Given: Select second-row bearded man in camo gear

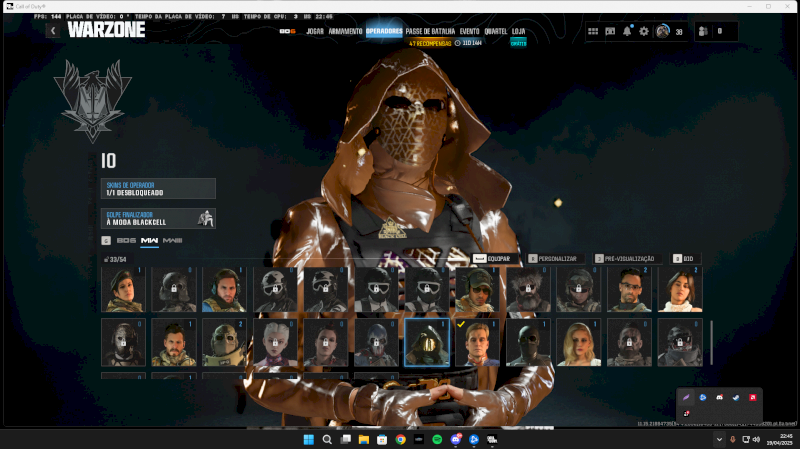Looking at the screenshot, I should point(174,342).
